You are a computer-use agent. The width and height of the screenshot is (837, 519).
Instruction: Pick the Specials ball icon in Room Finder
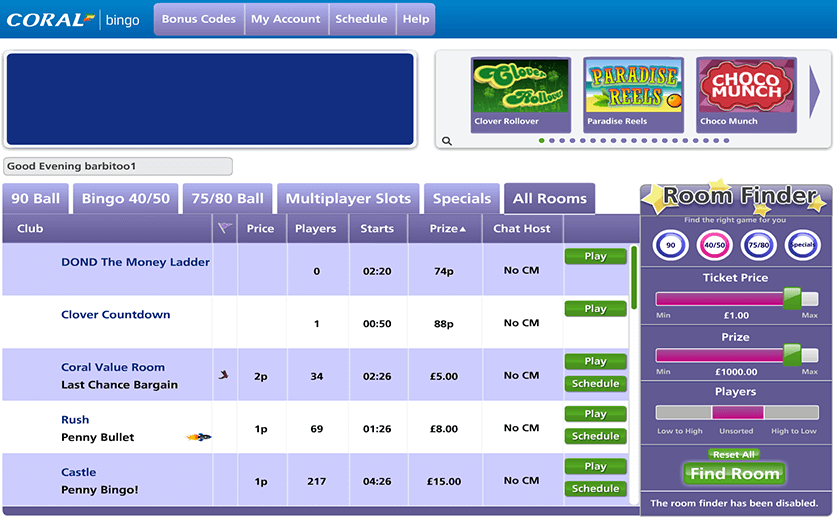tap(803, 245)
